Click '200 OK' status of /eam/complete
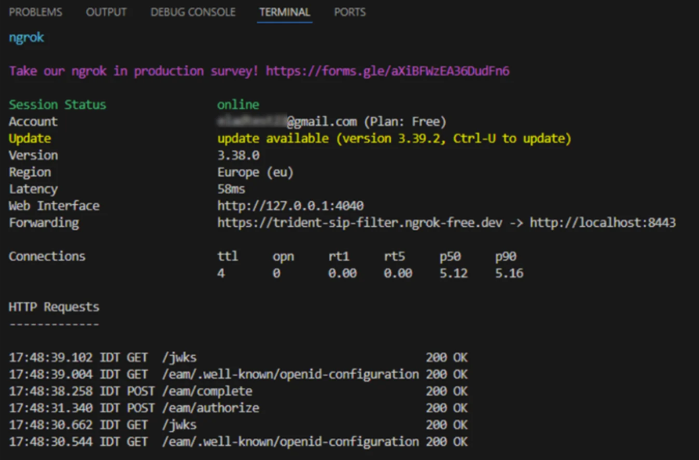Image resolution: width=699 pixels, height=460 pixels. [447, 391]
